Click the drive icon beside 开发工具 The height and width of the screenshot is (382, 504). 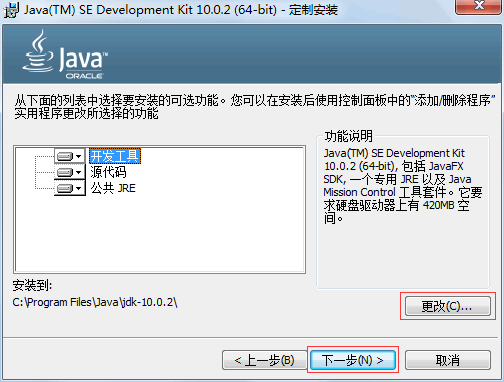tap(65, 156)
